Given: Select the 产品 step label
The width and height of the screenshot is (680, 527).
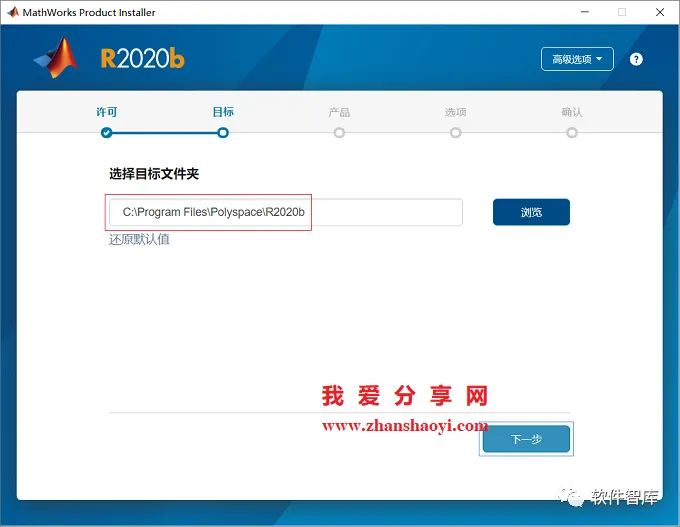Looking at the screenshot, I should click(339, 112).
